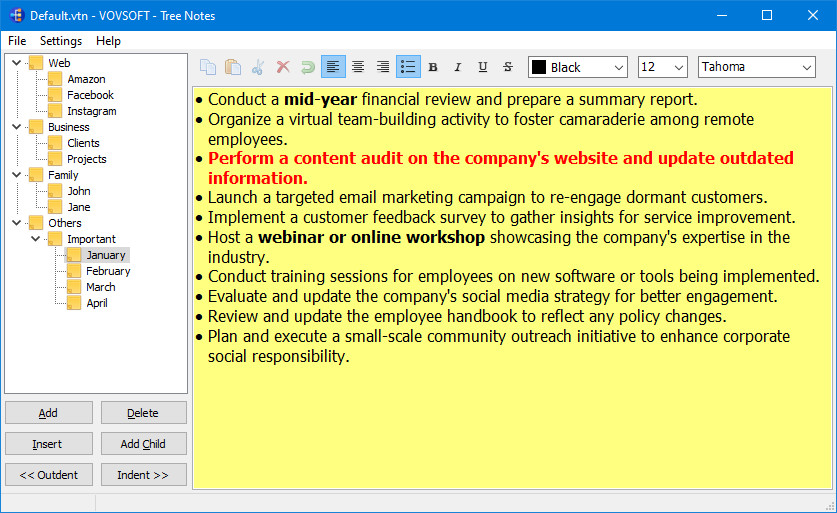Click the Projects note folder icon
Viewport: 837px width, 513px height.
55,159
